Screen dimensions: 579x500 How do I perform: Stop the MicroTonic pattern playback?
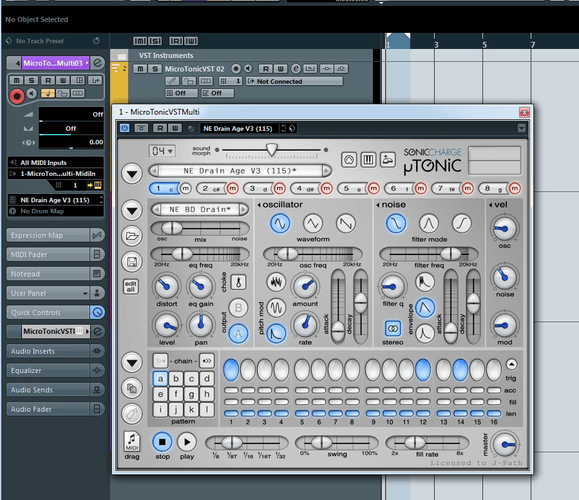pos(162,442)
